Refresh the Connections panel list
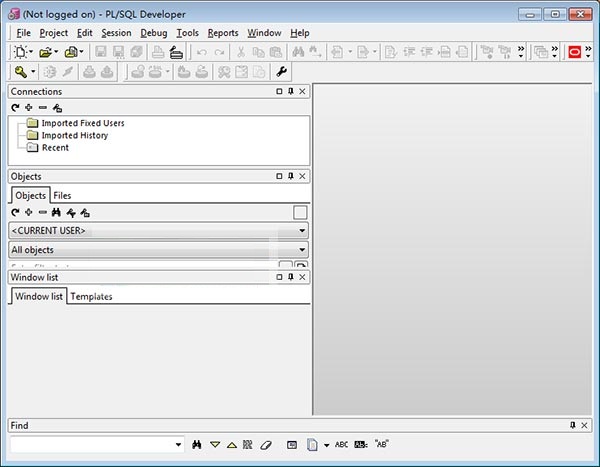The width and height of the screenshot is (600, 467). pyautogui.click(x=15, y=107)
